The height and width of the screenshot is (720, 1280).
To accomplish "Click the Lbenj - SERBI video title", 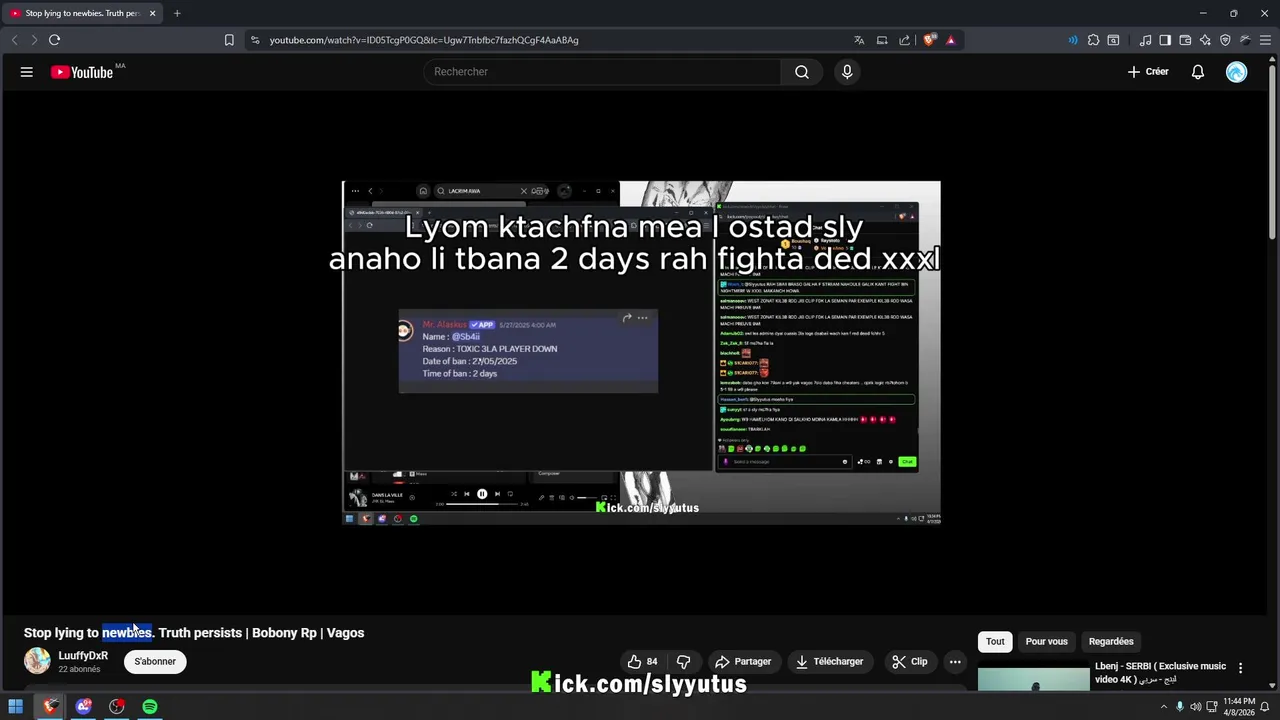I will (1160, 672).
